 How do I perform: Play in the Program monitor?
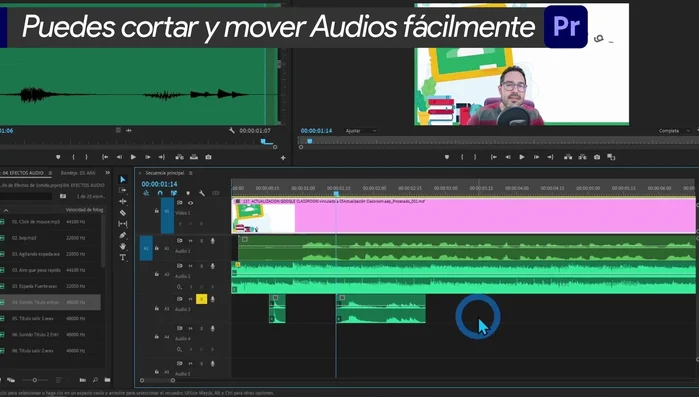tap(522, 157)
